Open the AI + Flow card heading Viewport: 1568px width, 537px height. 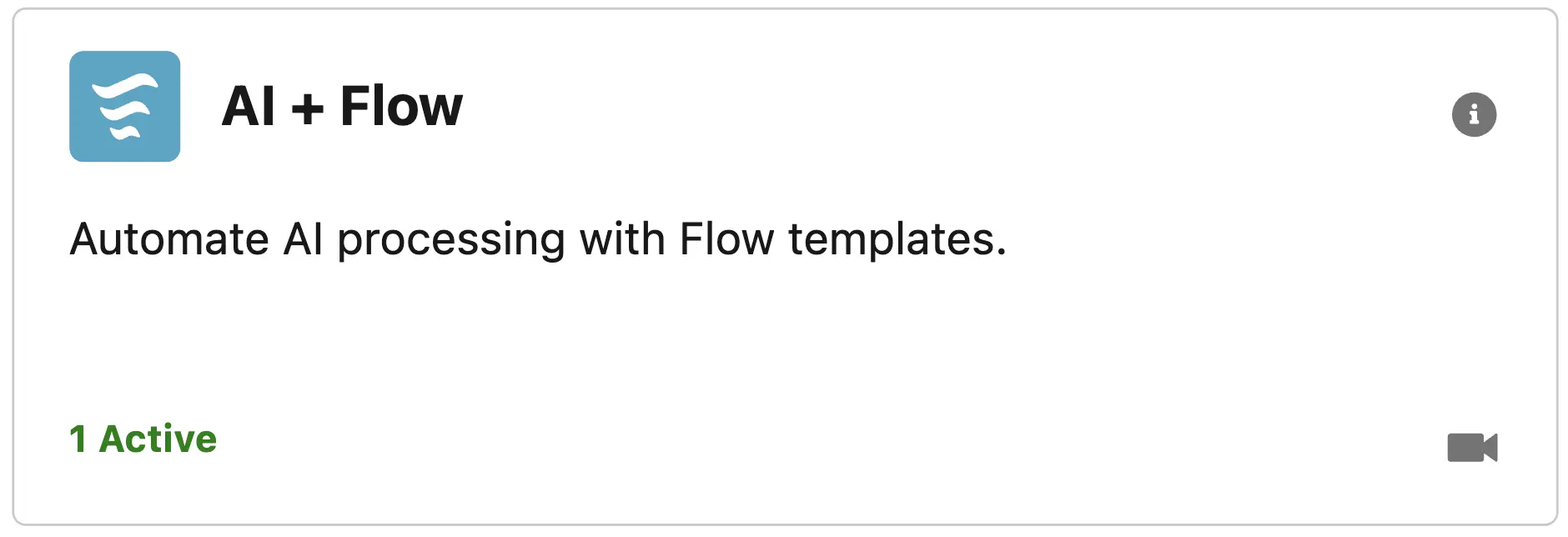[342, 107]
